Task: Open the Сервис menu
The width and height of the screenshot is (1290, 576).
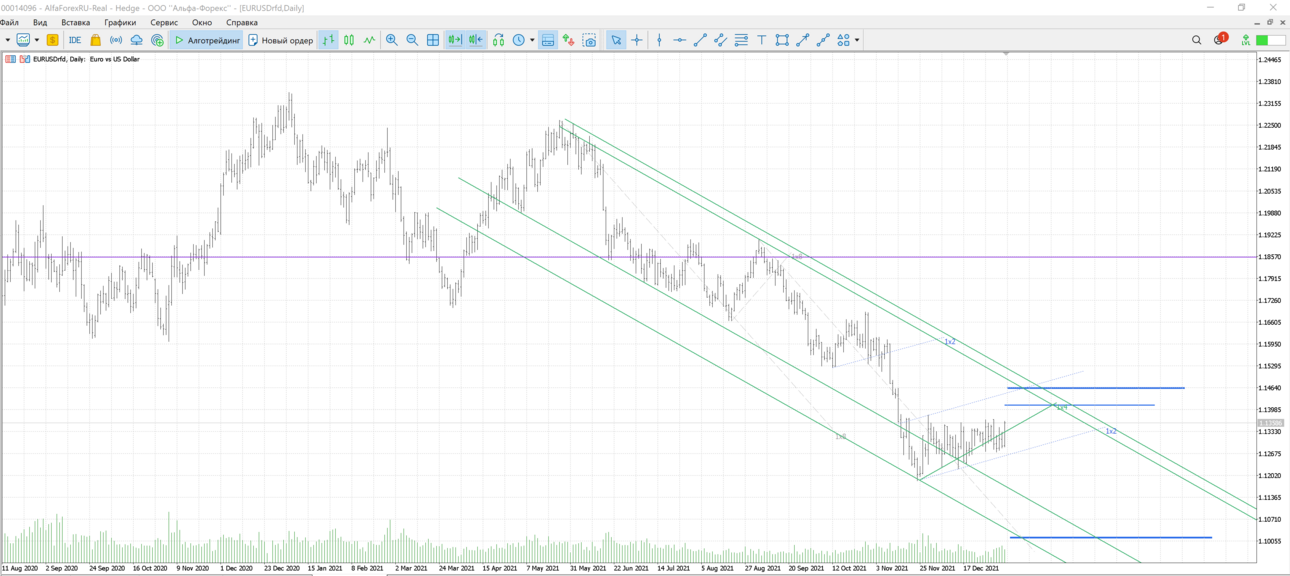Action: [x=164, y=22]
